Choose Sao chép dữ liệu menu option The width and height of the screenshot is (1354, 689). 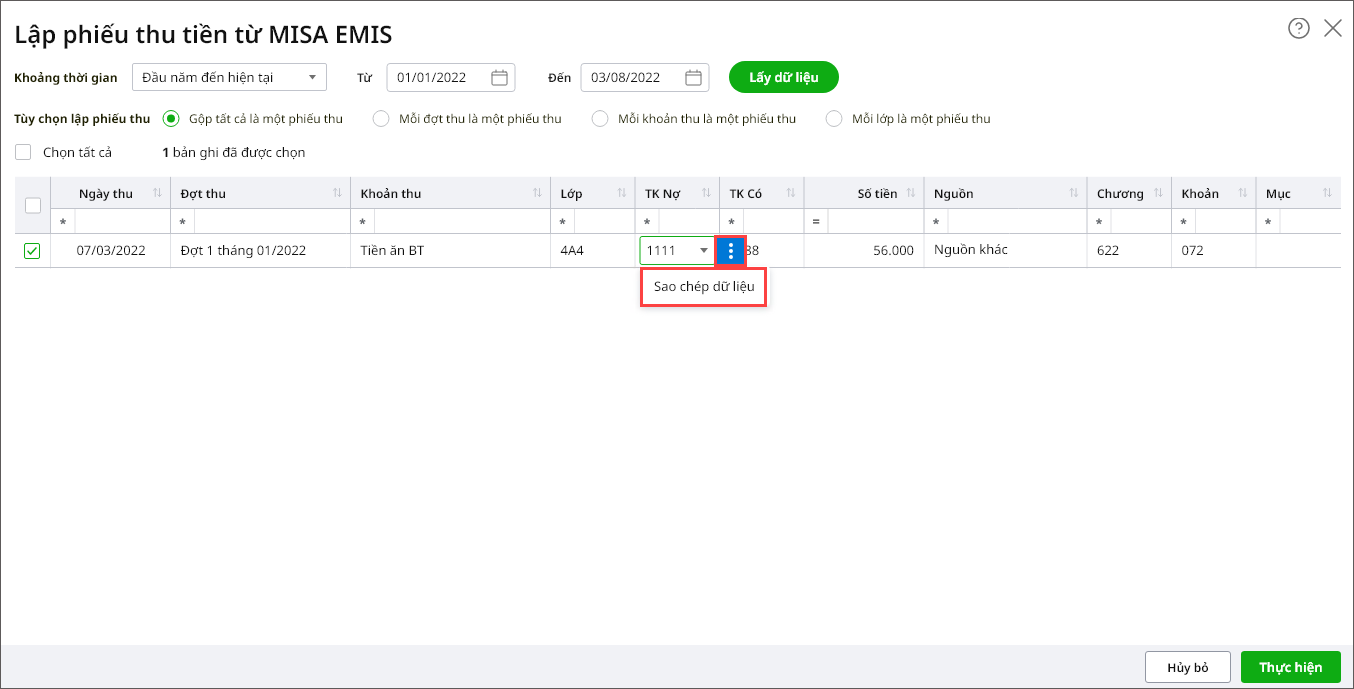pos(703,288)
